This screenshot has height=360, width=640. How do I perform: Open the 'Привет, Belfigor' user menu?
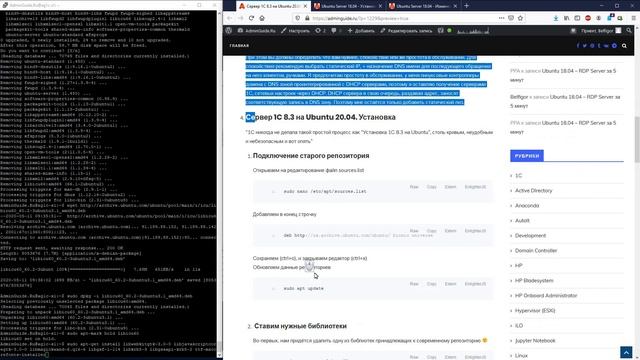point(601,31)
